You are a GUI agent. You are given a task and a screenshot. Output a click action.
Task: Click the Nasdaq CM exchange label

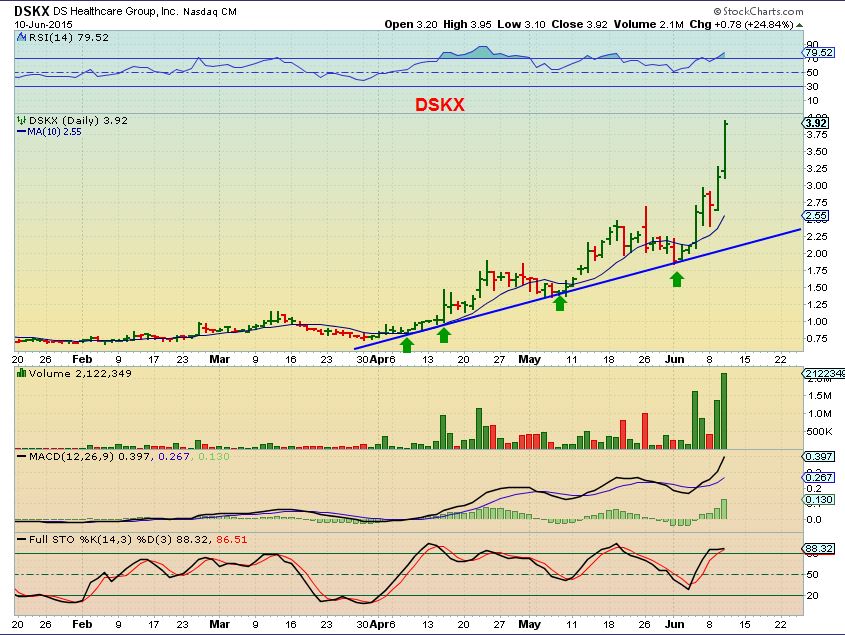click(x=210, y=11)
